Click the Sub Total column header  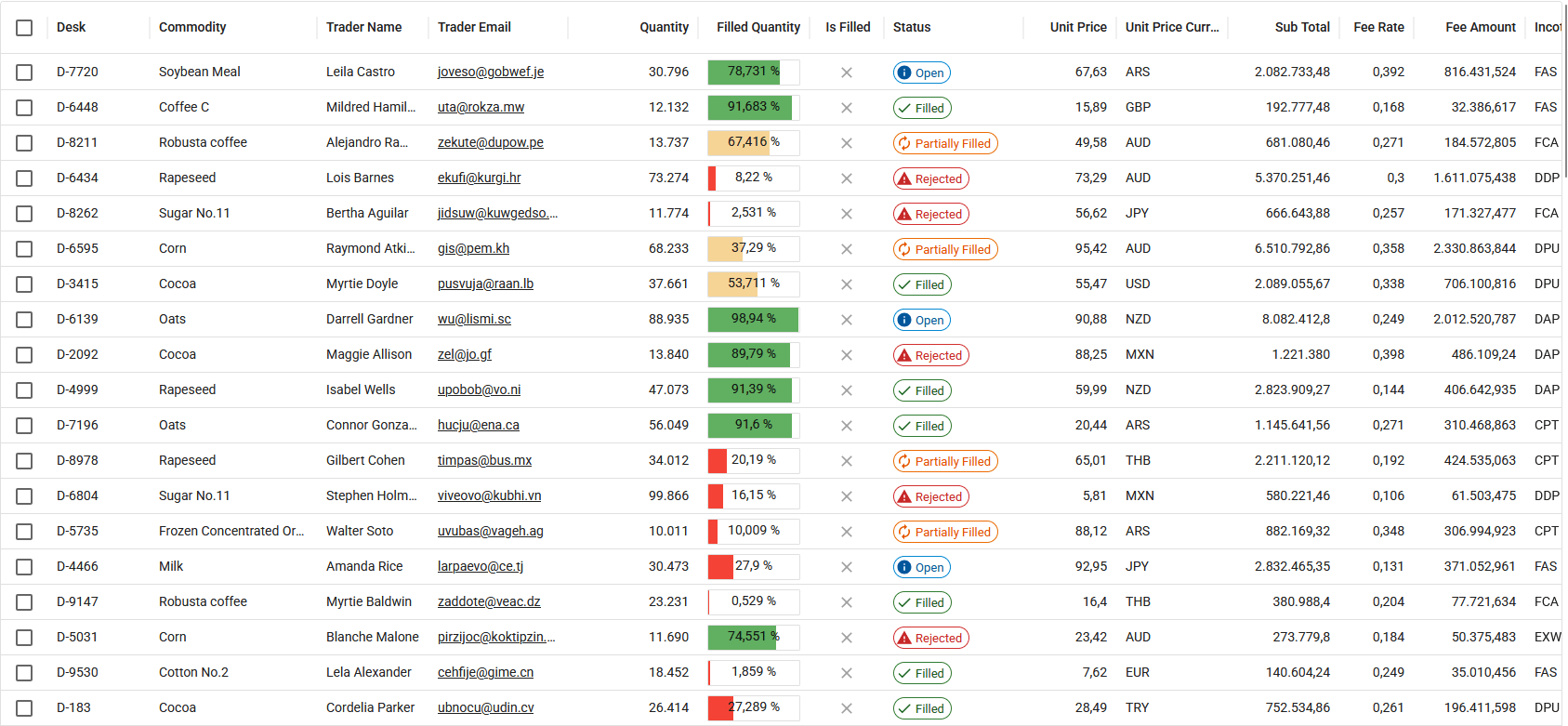click(x=1302, y=27)
